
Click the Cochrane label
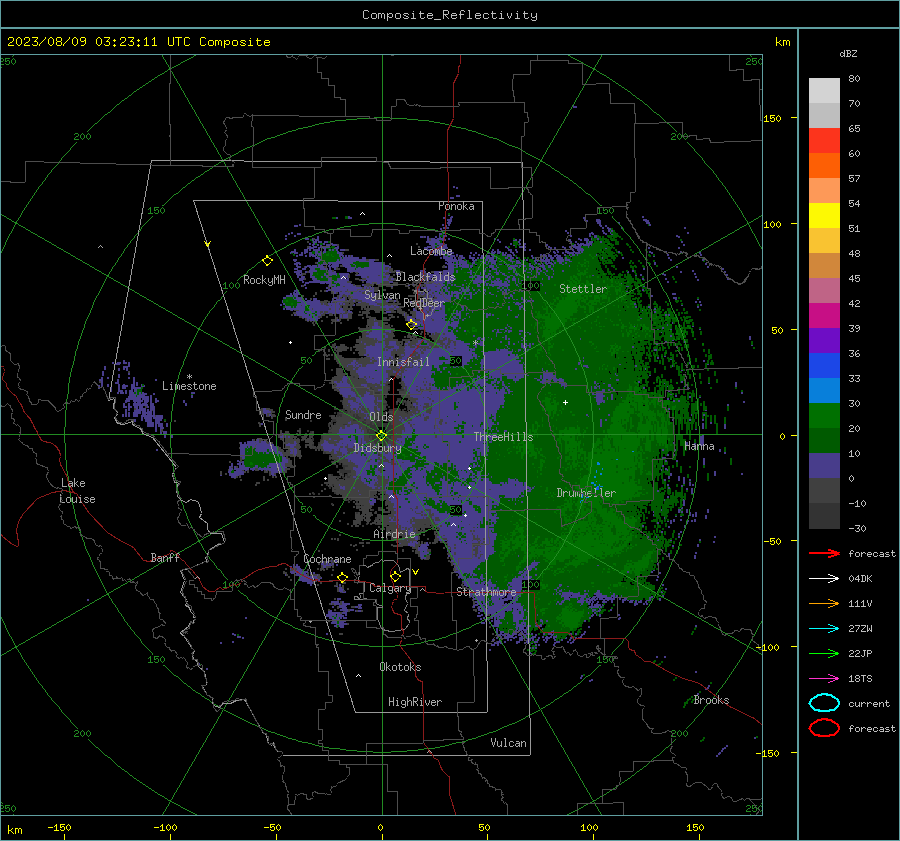pos(327,559)
